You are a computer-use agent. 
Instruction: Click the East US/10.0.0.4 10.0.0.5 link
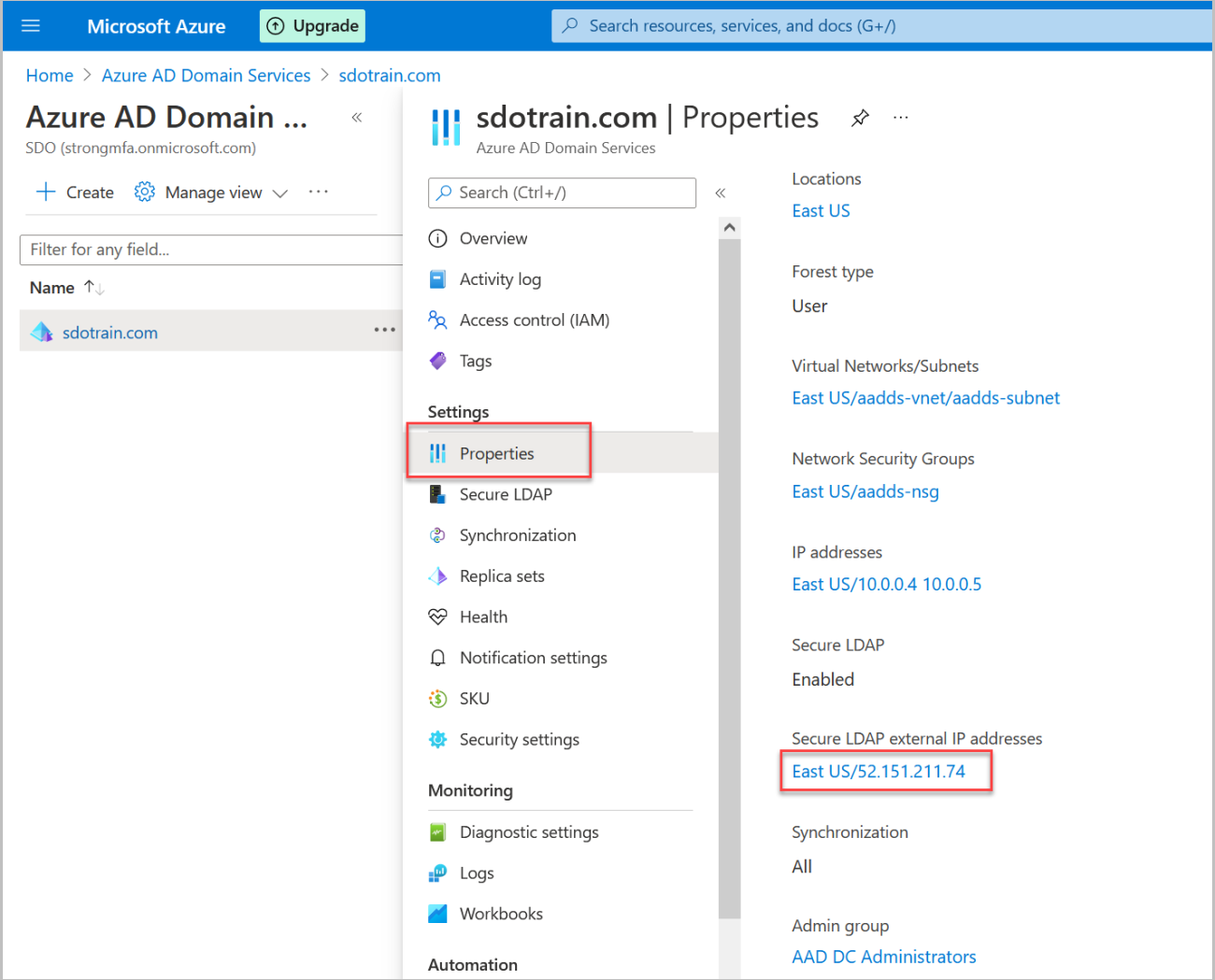click(x=886, y=585)
